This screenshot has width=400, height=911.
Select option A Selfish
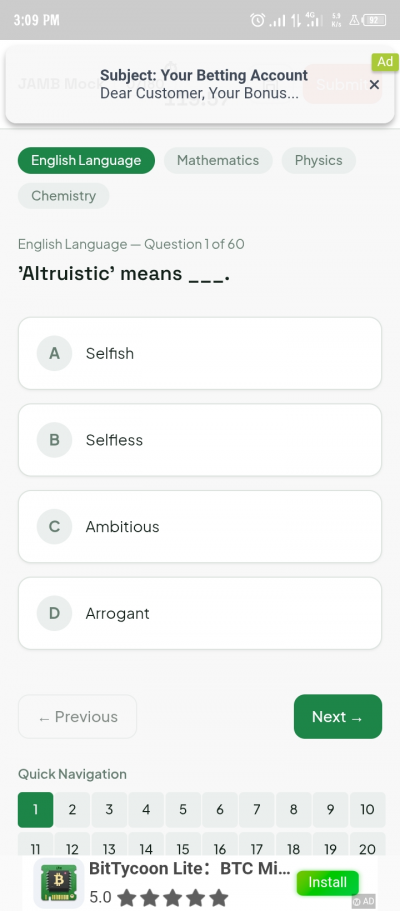pos(200,353)
